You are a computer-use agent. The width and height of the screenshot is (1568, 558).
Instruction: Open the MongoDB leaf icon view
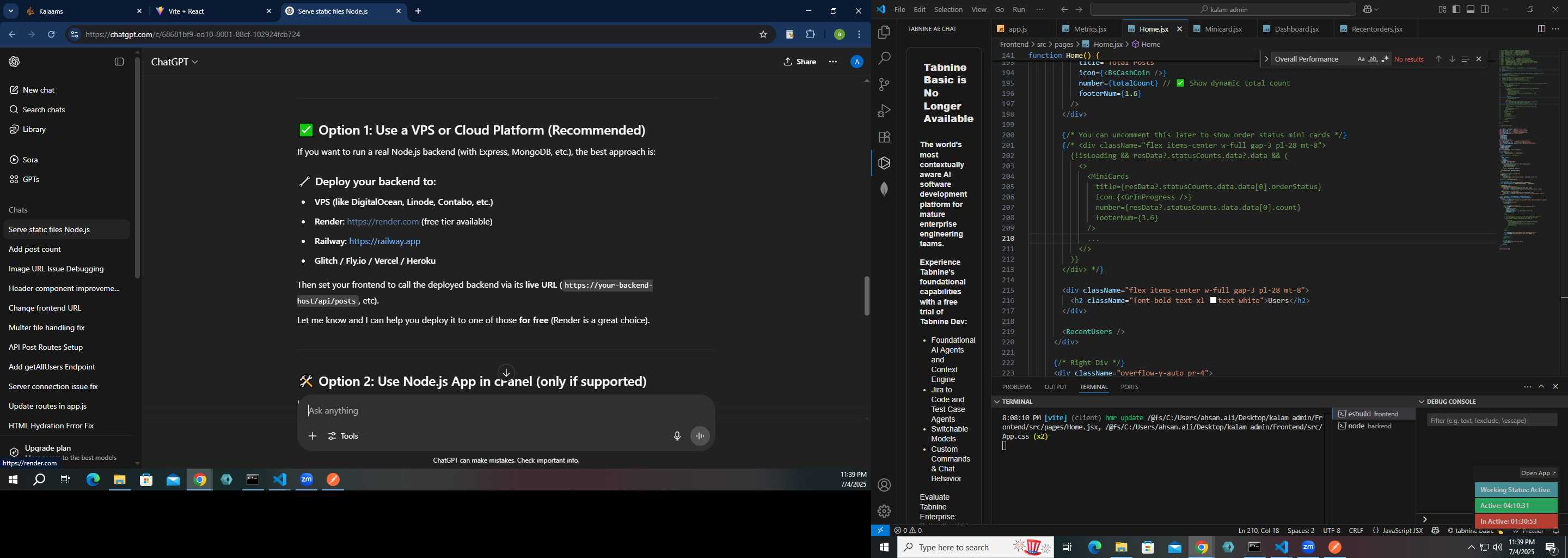pos(884,190)
